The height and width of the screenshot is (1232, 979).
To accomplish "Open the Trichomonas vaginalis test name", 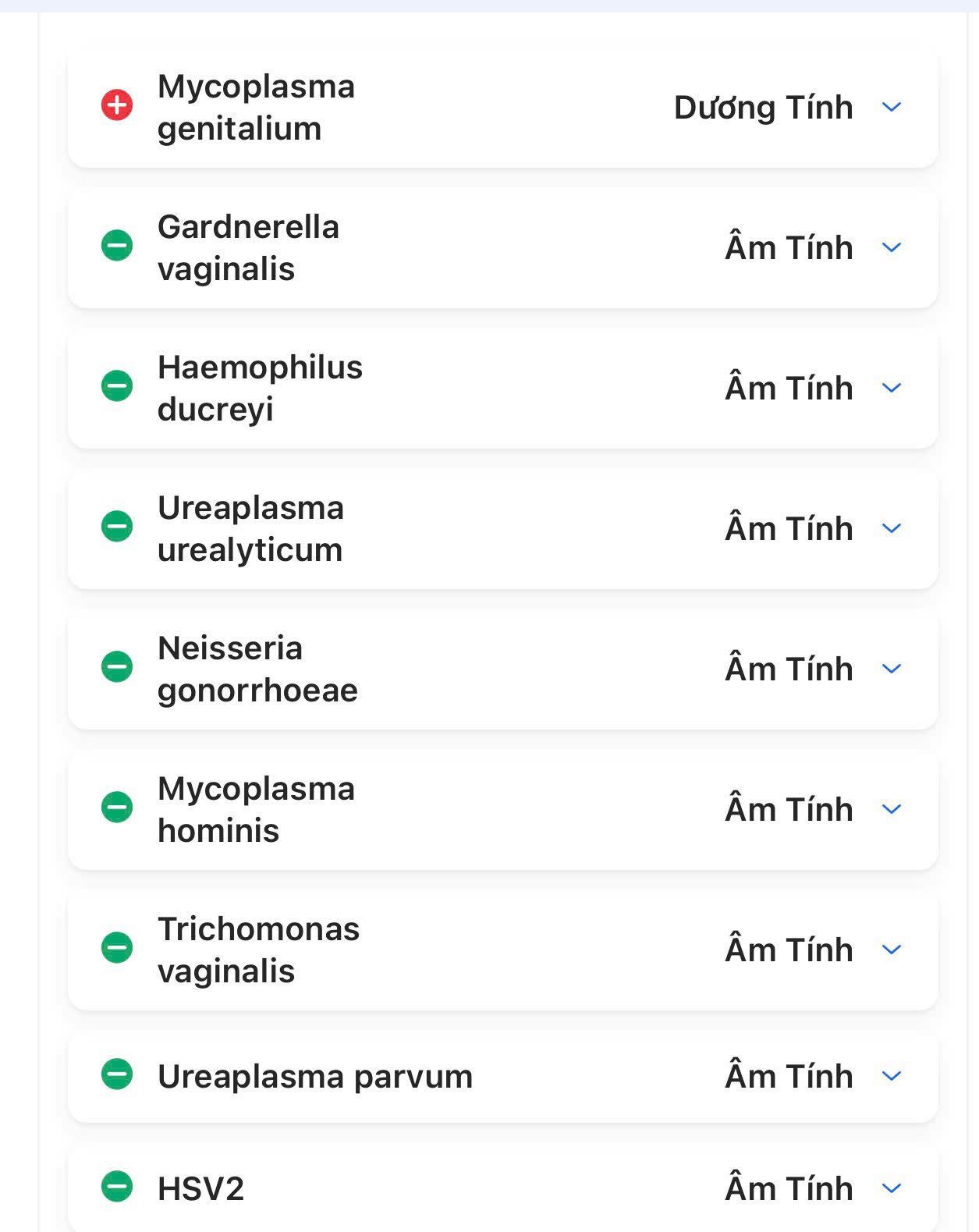I will tap(258, 950).
